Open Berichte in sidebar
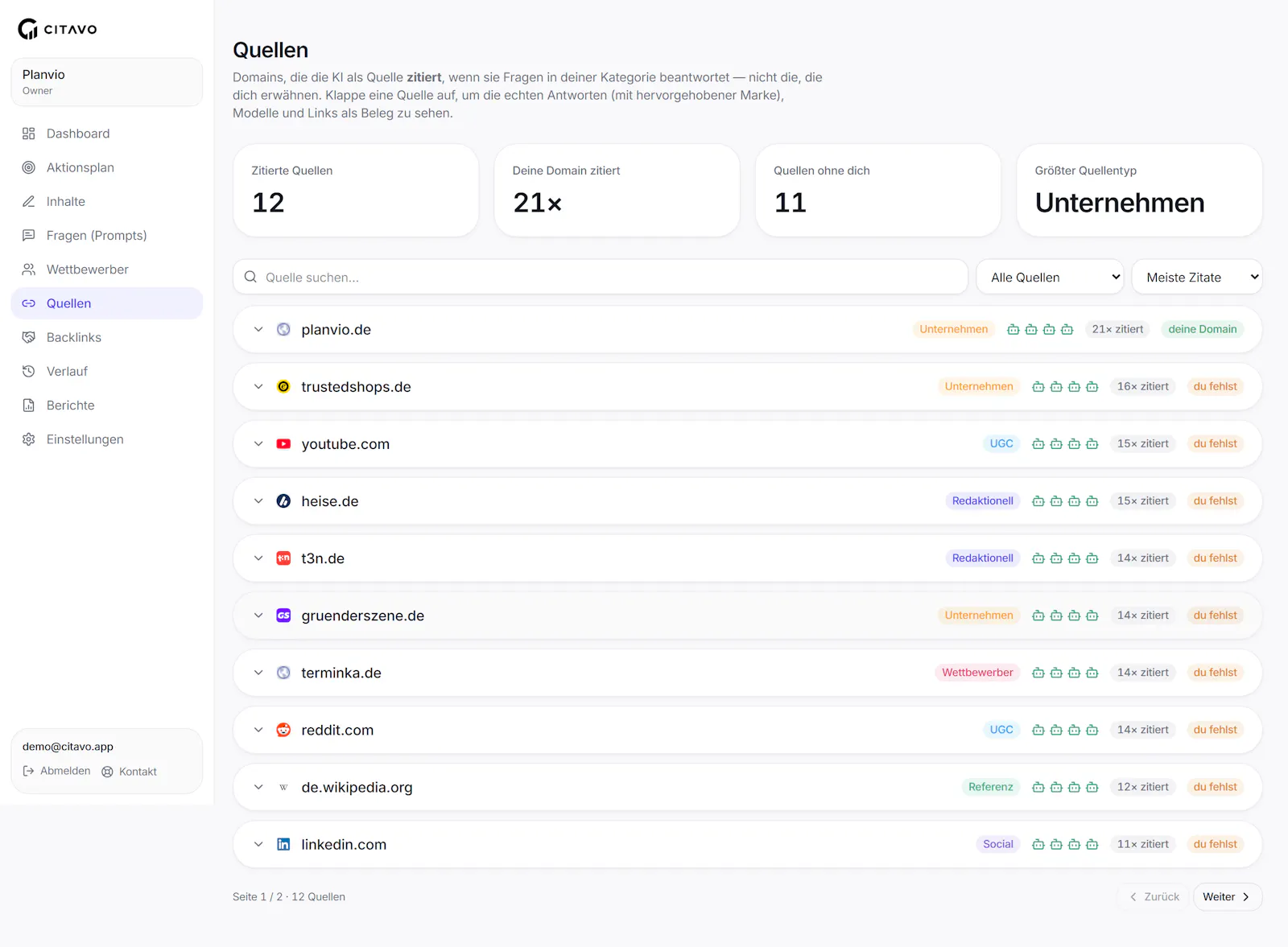This screenshot has height=947, width=1288. [107, 406]
